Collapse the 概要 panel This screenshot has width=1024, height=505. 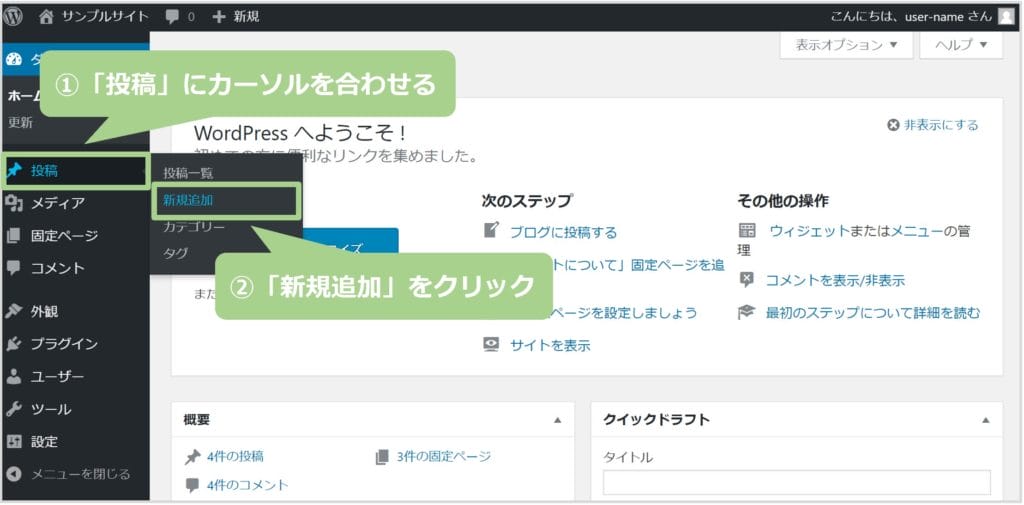click(x=558, y=420)
